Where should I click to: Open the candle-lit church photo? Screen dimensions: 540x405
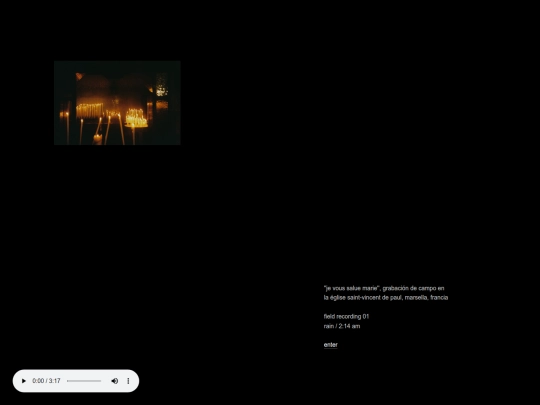tap(117, 103)
